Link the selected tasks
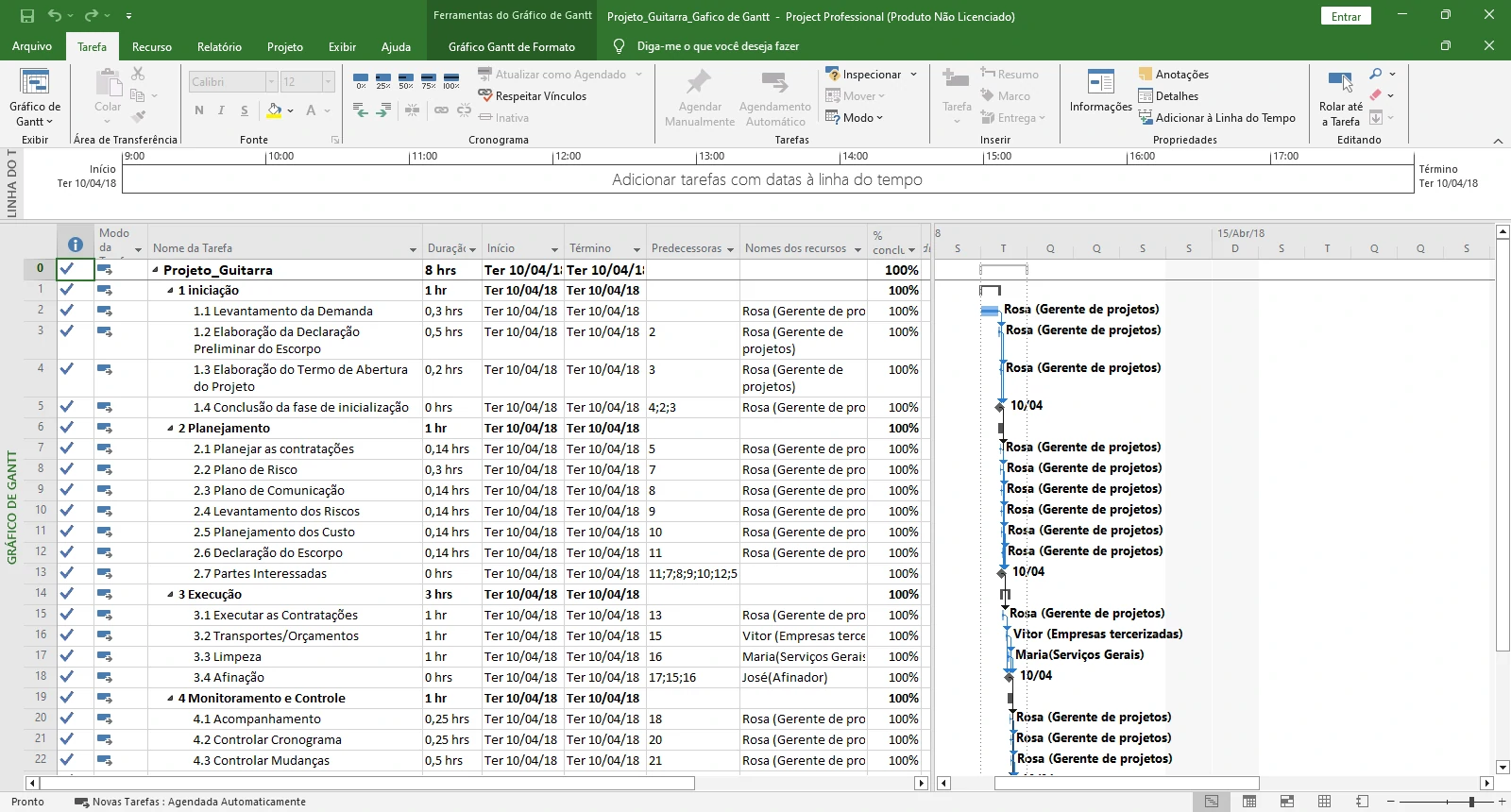1511x812 pixels. point(441,110)
